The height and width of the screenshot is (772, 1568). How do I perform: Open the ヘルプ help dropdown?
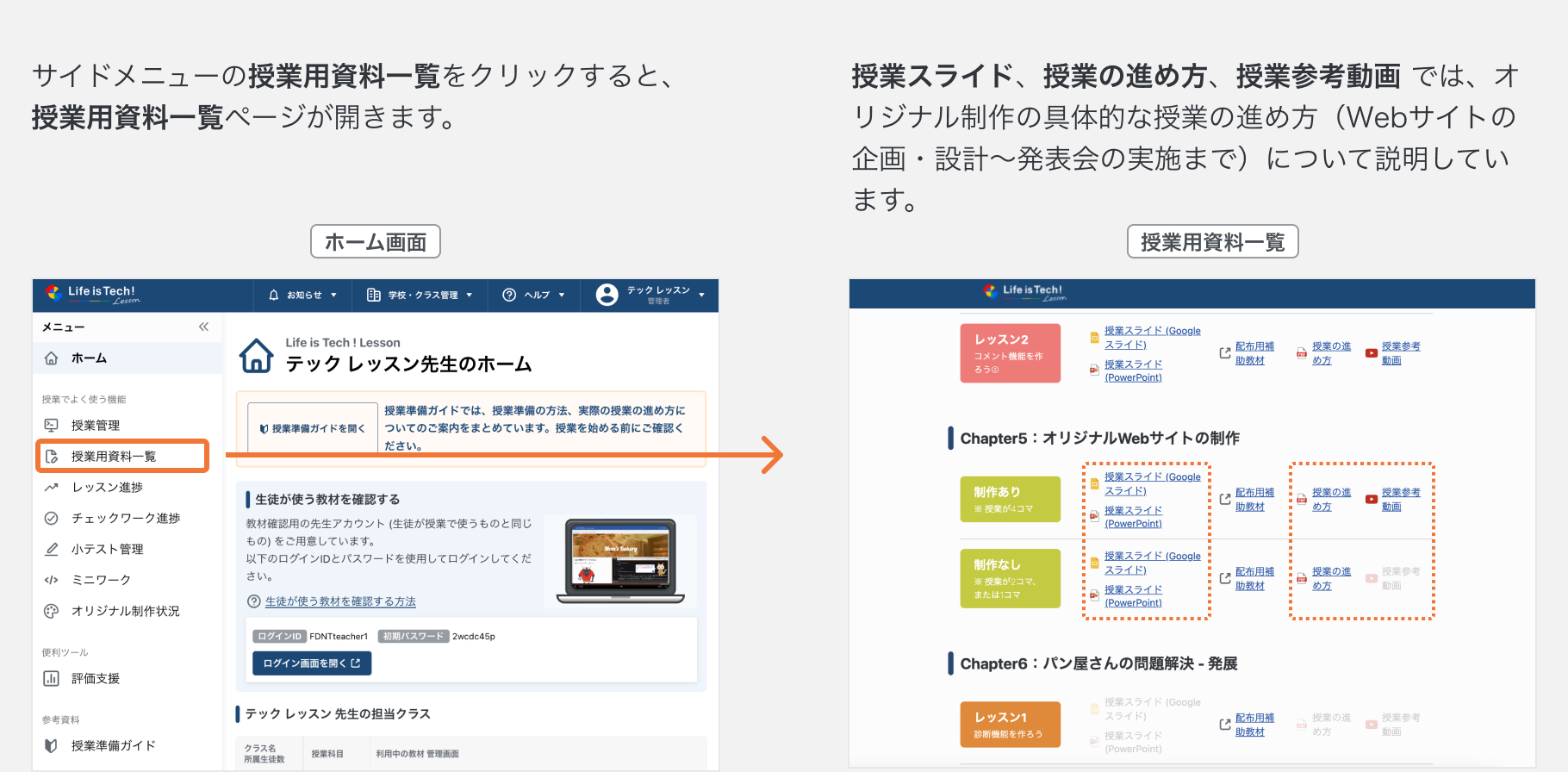click(x=534, y=295)
